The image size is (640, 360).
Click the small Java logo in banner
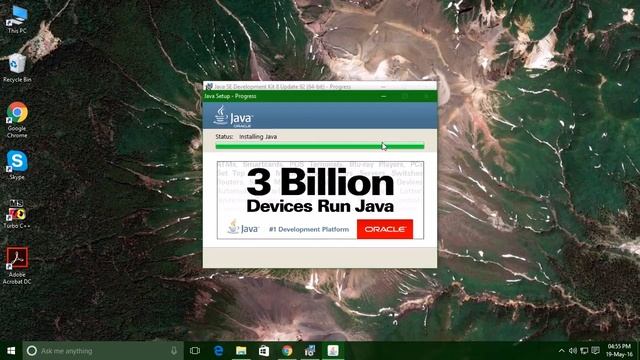tap(243, 227)
